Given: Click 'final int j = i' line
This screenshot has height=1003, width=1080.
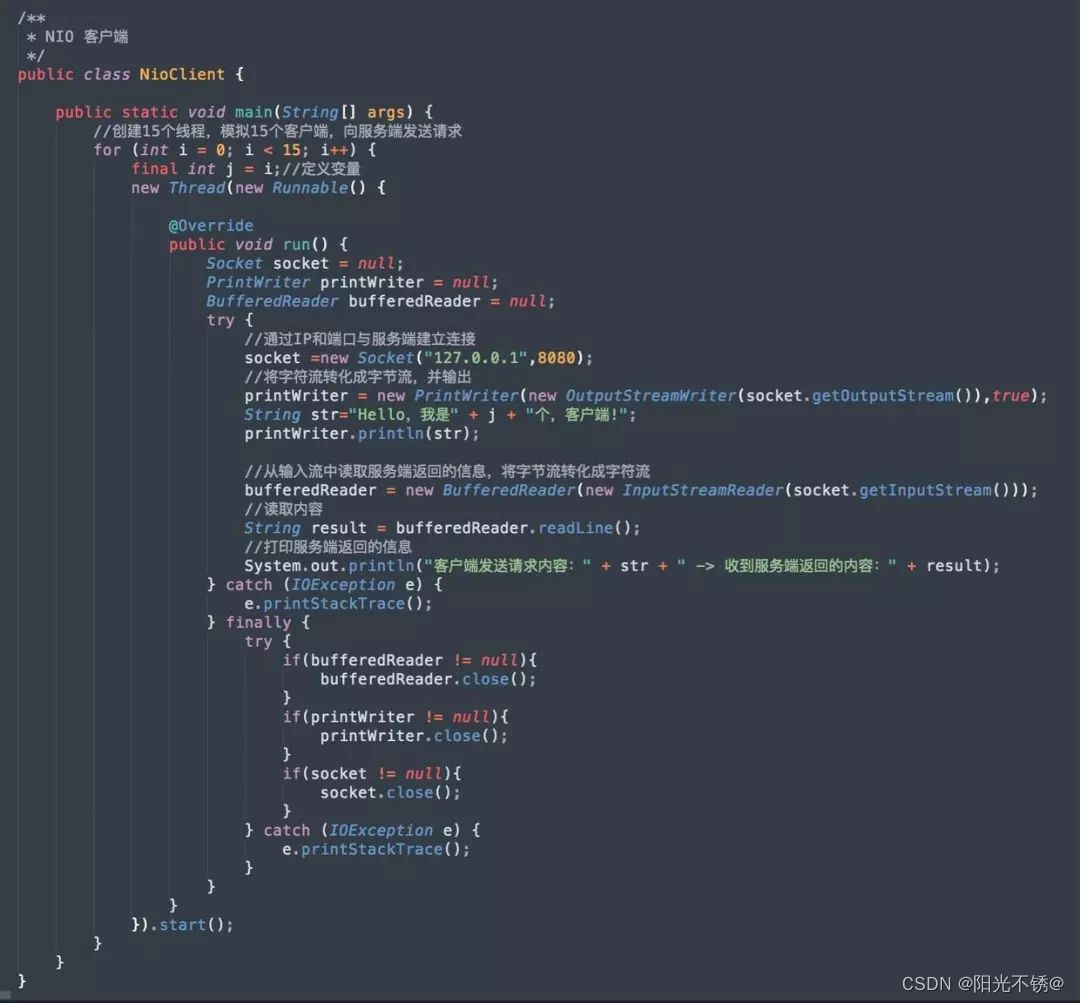Looking at the screenshot, I should coord(245,169).
